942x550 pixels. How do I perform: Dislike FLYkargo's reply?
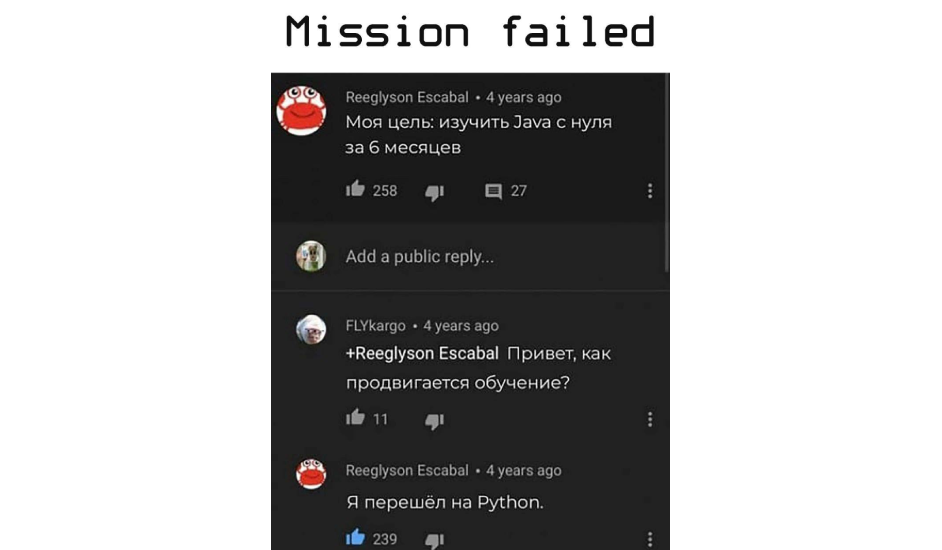pyautogui.click(x=434, y=421)
